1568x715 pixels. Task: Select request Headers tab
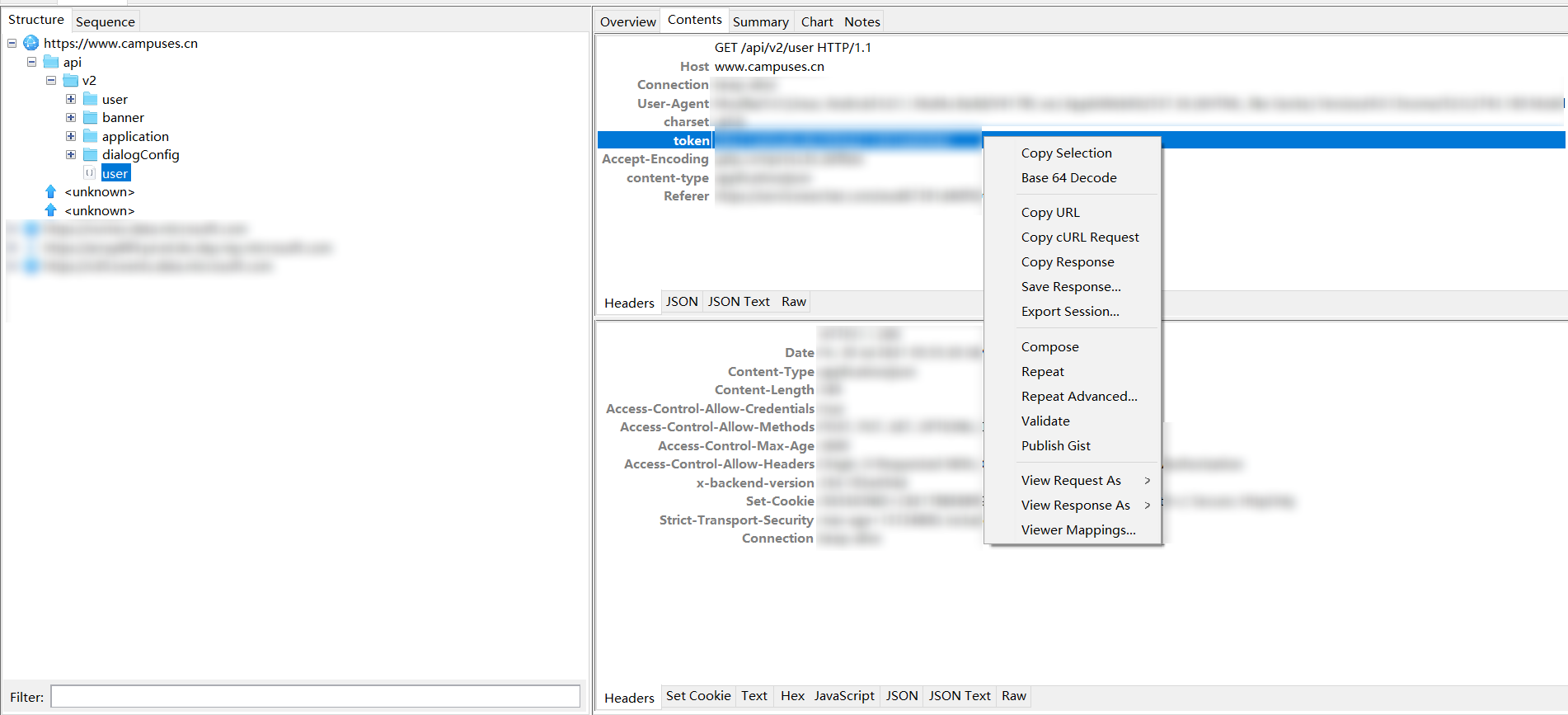coord(629,303)
